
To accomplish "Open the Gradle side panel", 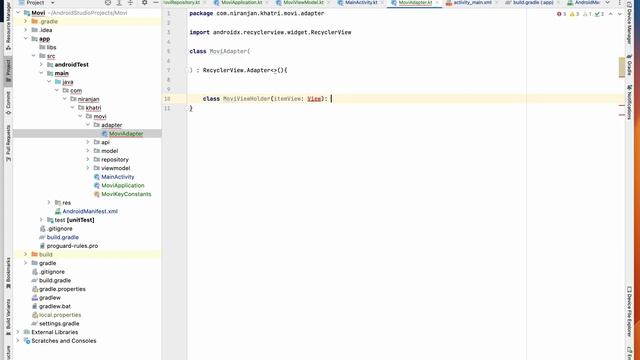I will point(629,65).
